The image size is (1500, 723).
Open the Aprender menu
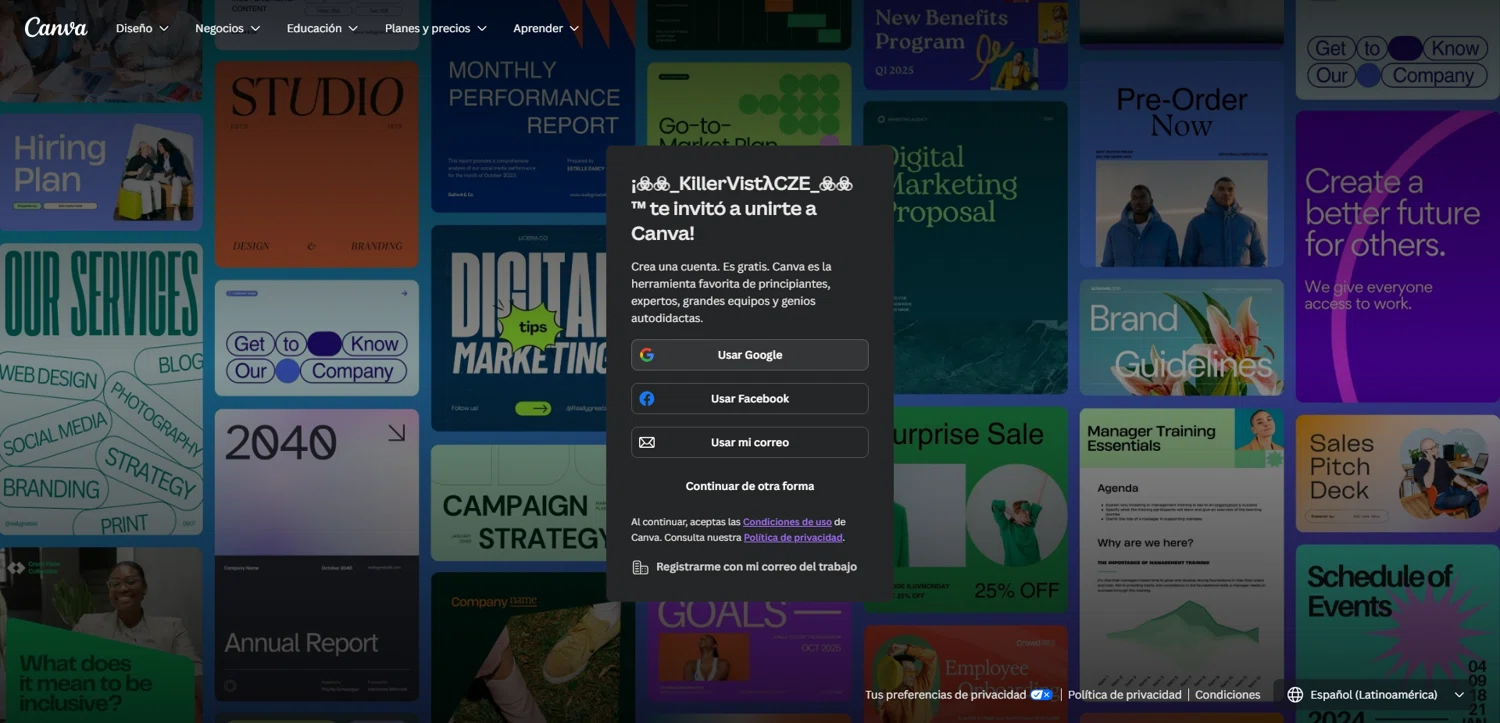click(546, 28)
